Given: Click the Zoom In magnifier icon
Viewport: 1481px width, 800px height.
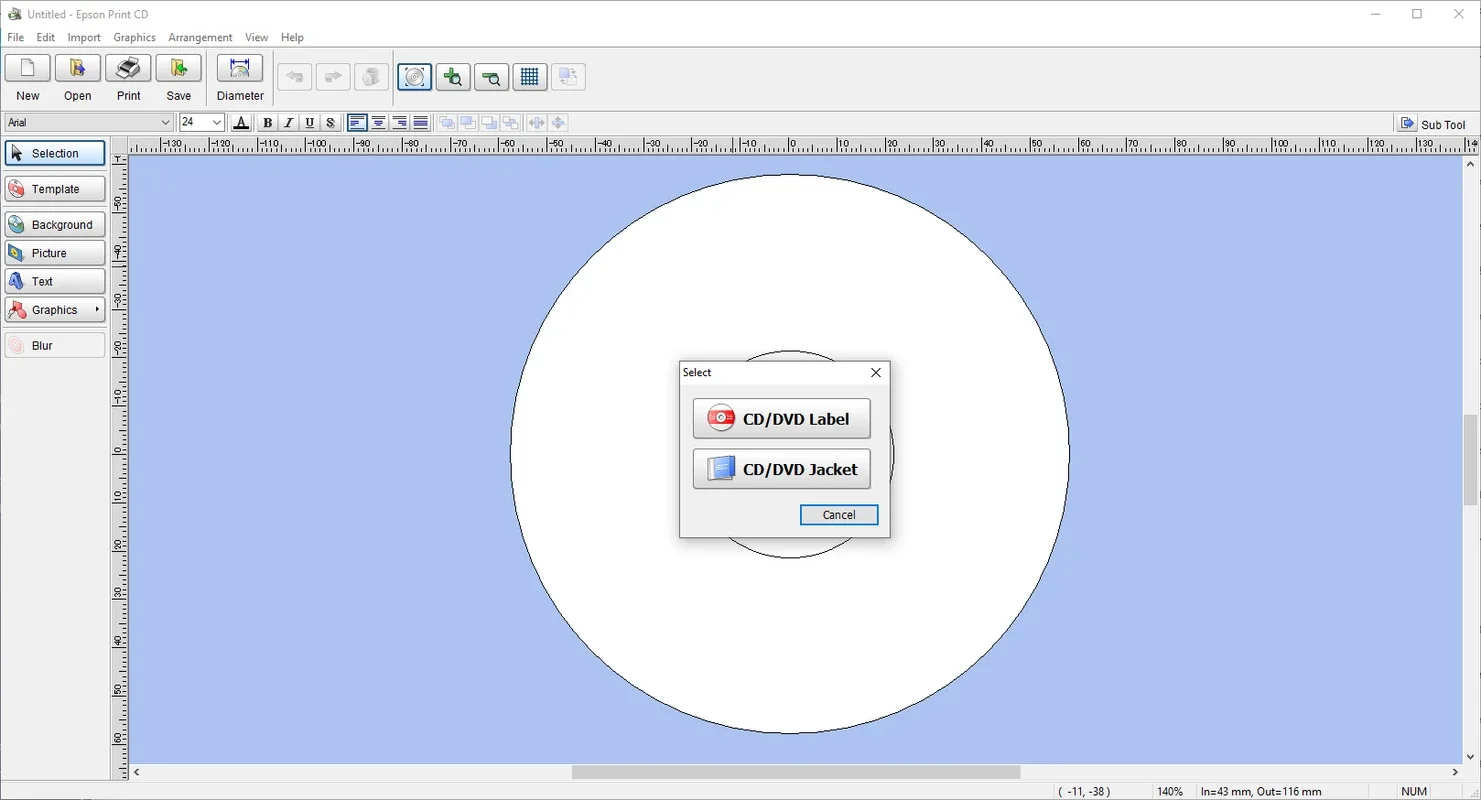Looking at the screenshot, I should point(453,77).
